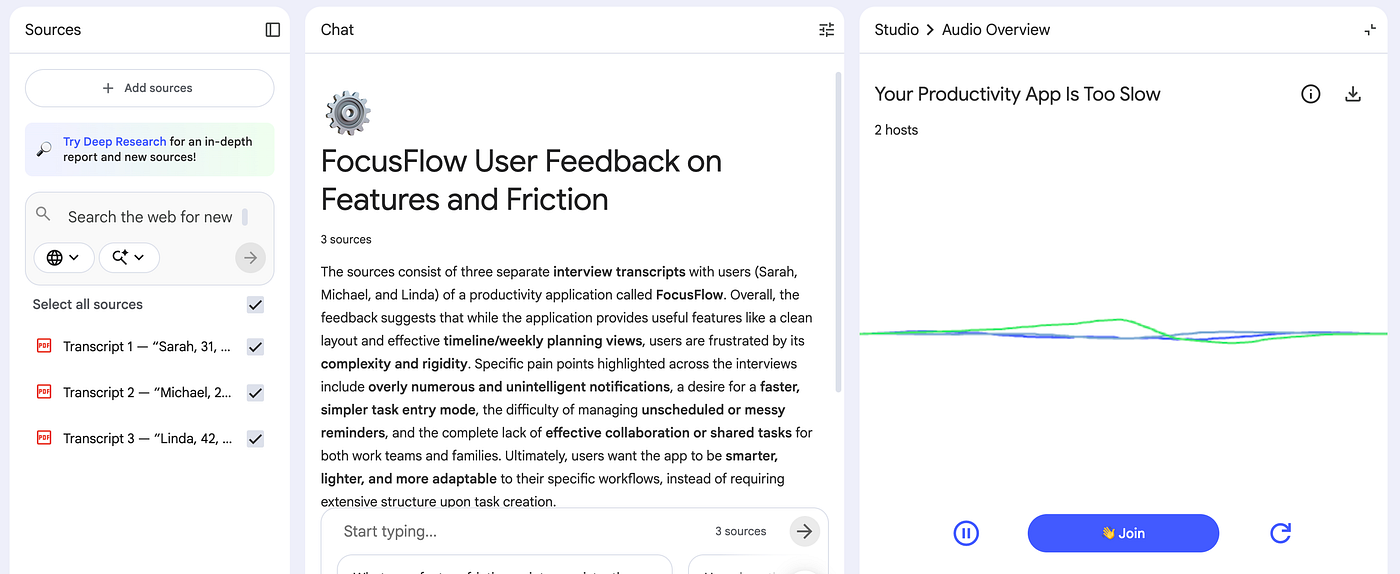The image size is (1400, 574).
Task: Collapse the Studio panel using shrink icon
Action: coord(1370,30)
